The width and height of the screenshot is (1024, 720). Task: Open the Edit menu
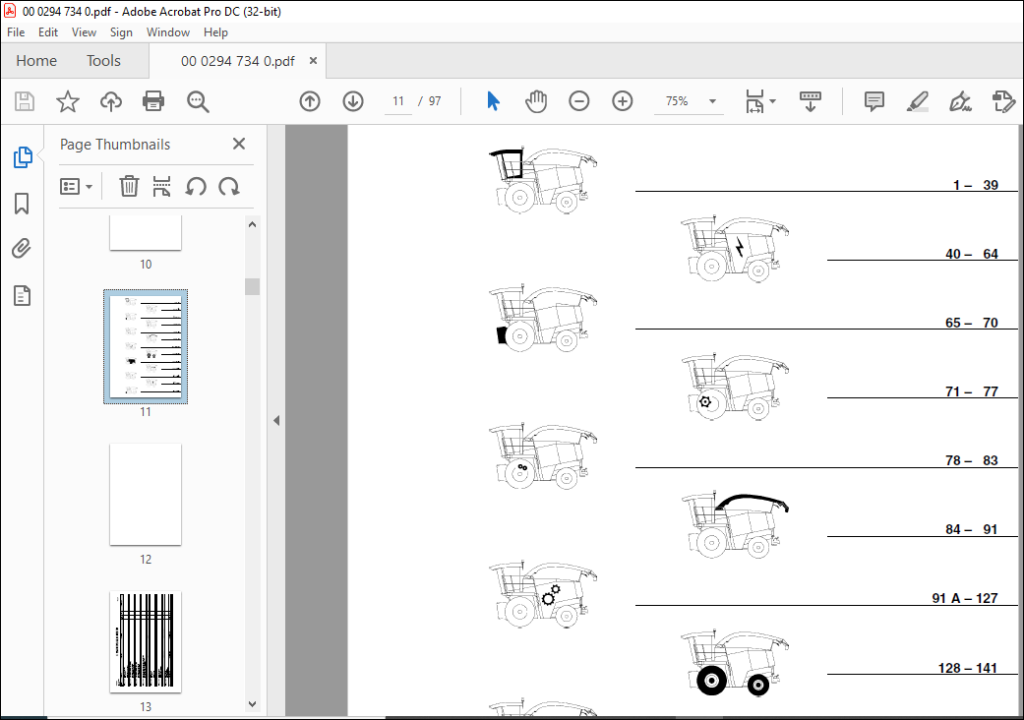point(48,32)
